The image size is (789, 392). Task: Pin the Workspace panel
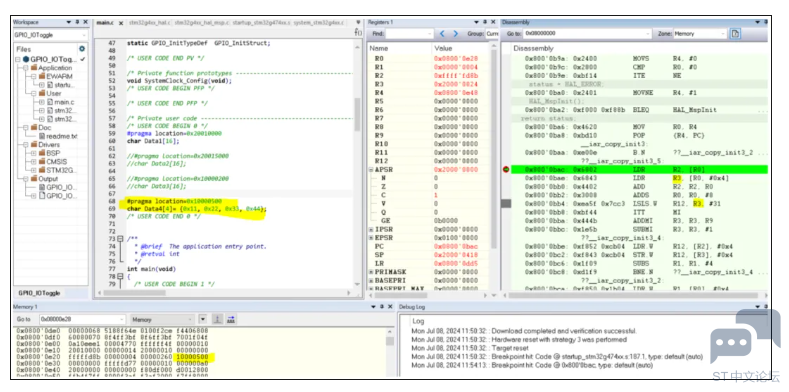77,23
